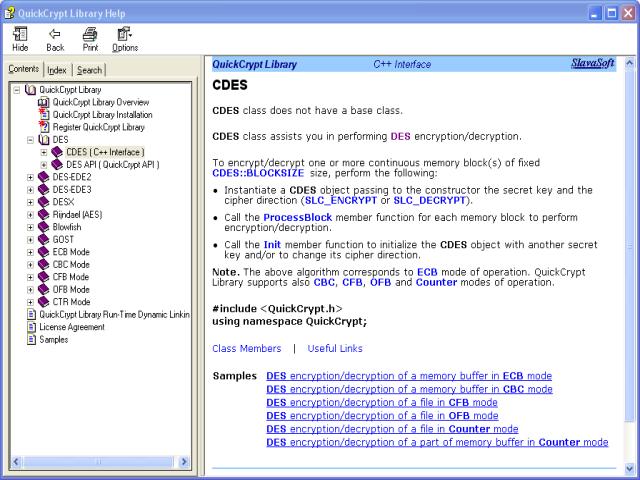Open the Options toolbar icon
This screenshot has width=640, height=480.
point(124,34)
